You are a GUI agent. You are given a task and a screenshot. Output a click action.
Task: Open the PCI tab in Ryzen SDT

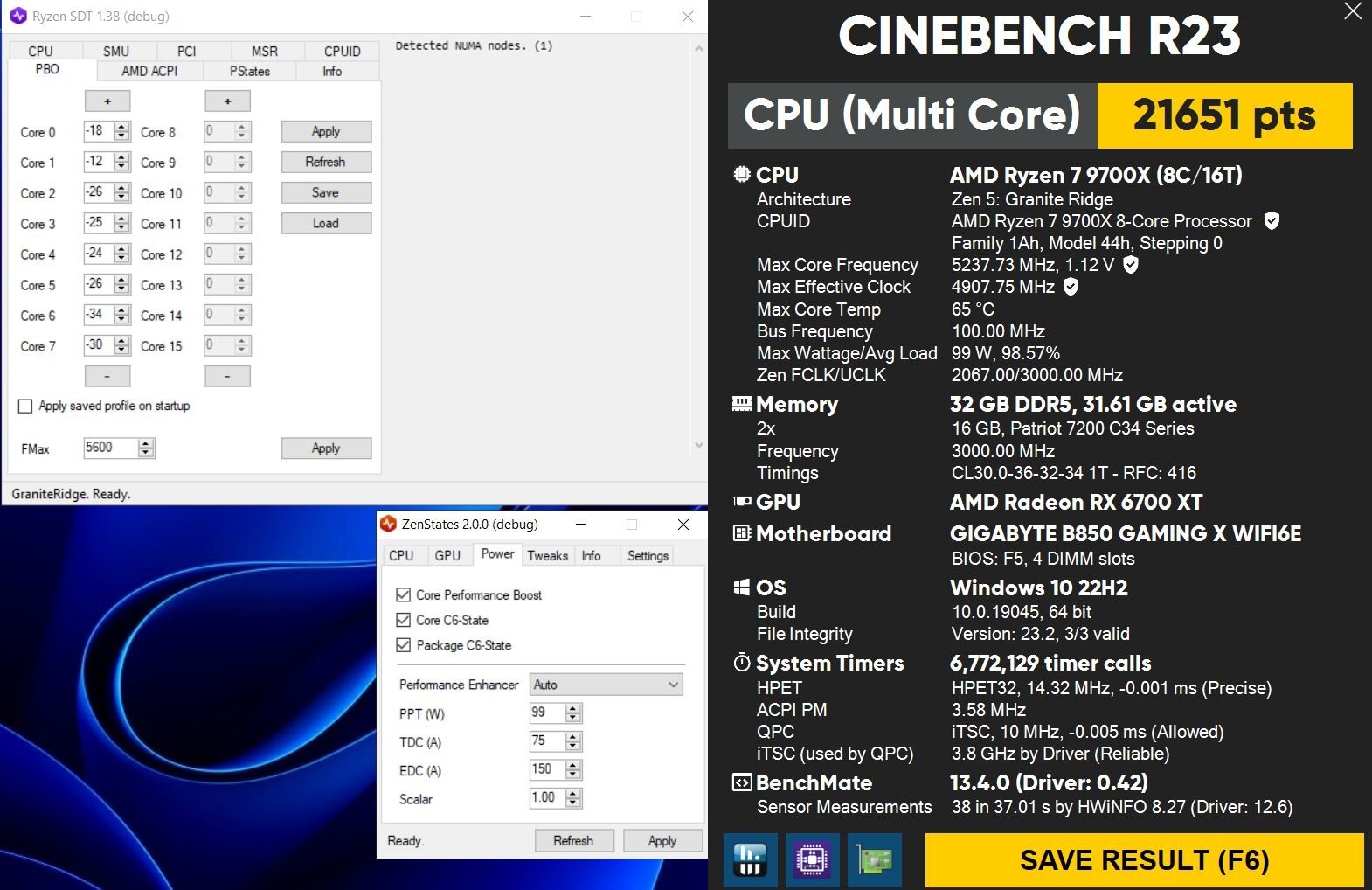coord(187,51)
